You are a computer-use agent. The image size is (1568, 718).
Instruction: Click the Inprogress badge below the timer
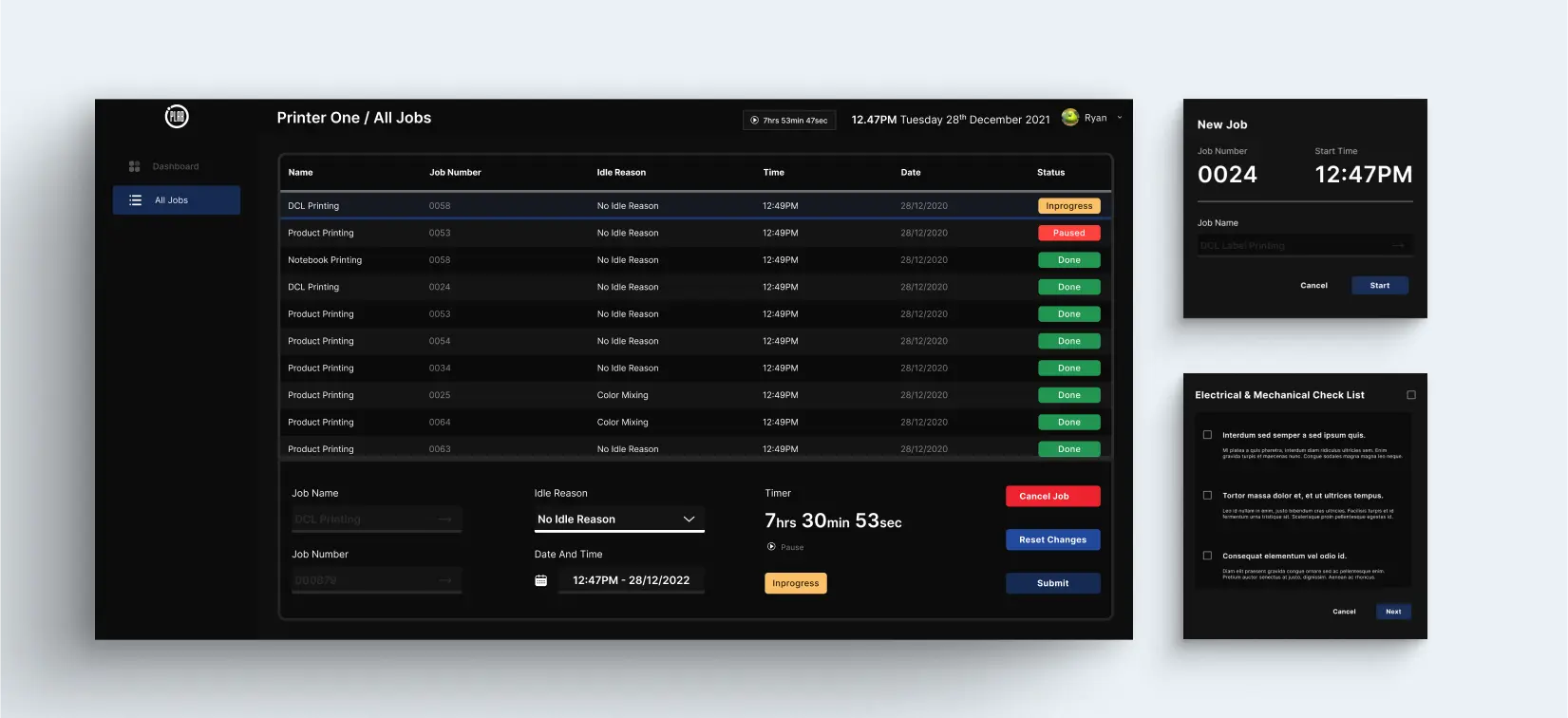796,583
